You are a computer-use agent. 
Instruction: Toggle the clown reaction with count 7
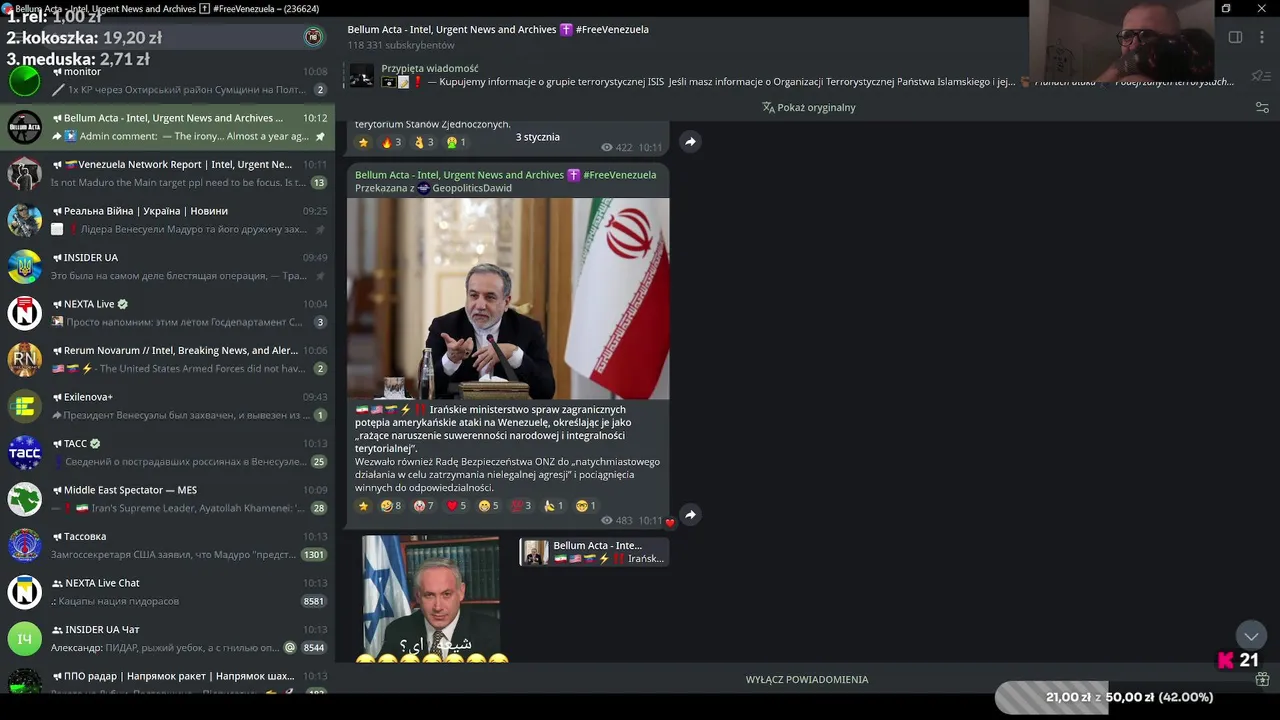(x=424, y=506)
